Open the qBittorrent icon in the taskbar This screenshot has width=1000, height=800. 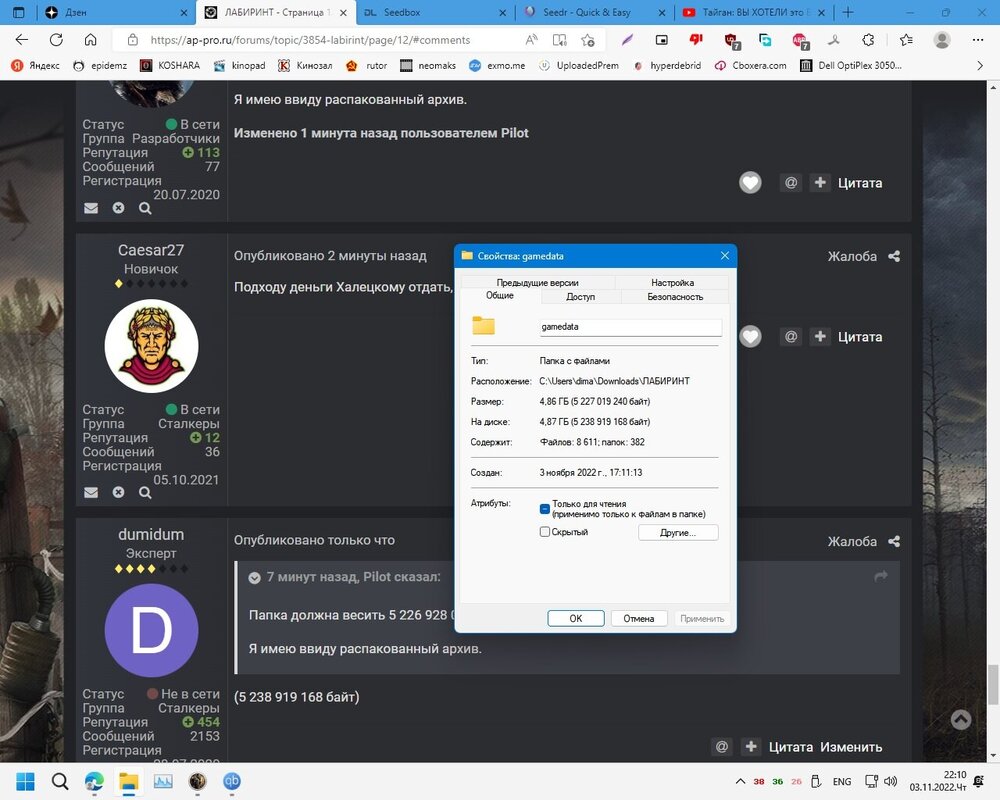point(232,781)
